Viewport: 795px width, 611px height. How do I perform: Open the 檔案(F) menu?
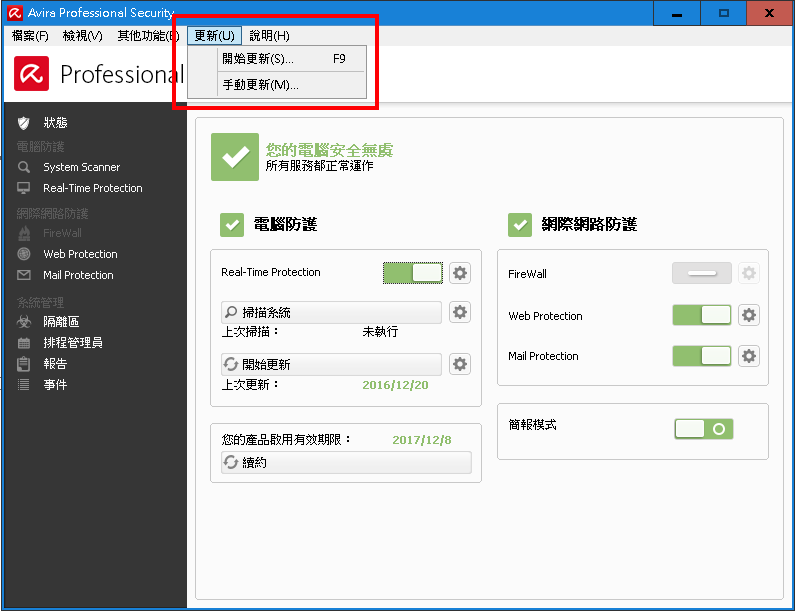point(30,36)
